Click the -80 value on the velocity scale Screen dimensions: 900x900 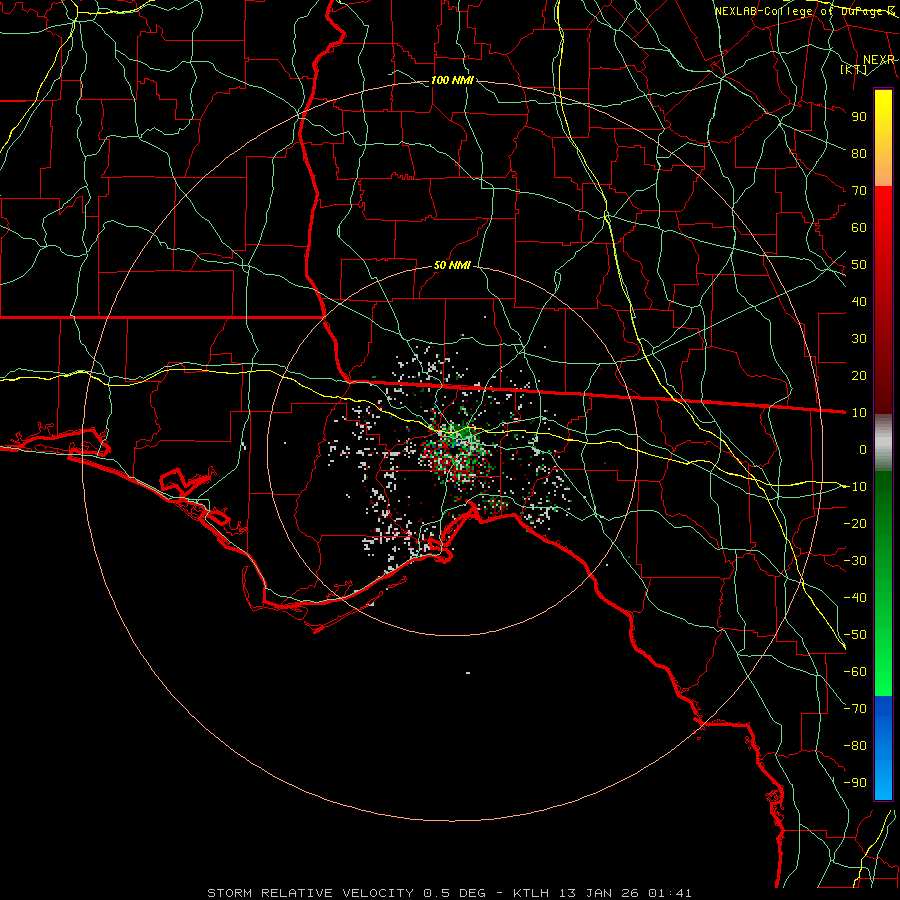pyautogui.click(x=855, y=746)
